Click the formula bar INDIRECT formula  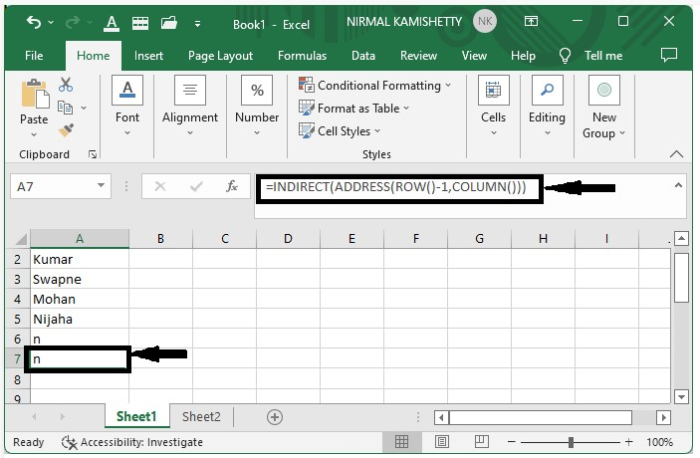[396, 187]
